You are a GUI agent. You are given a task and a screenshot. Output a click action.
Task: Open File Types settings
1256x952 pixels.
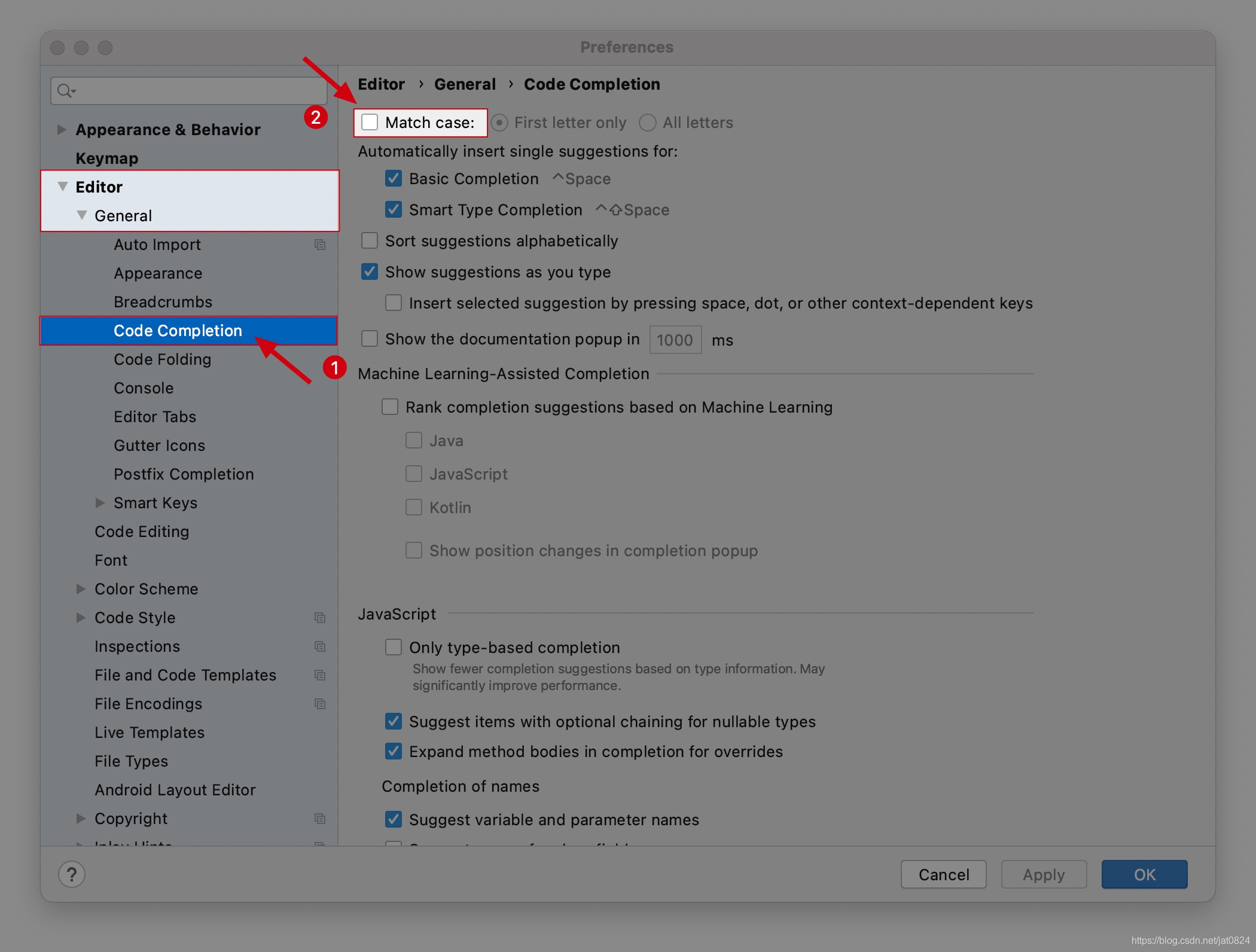coord(131,761)
